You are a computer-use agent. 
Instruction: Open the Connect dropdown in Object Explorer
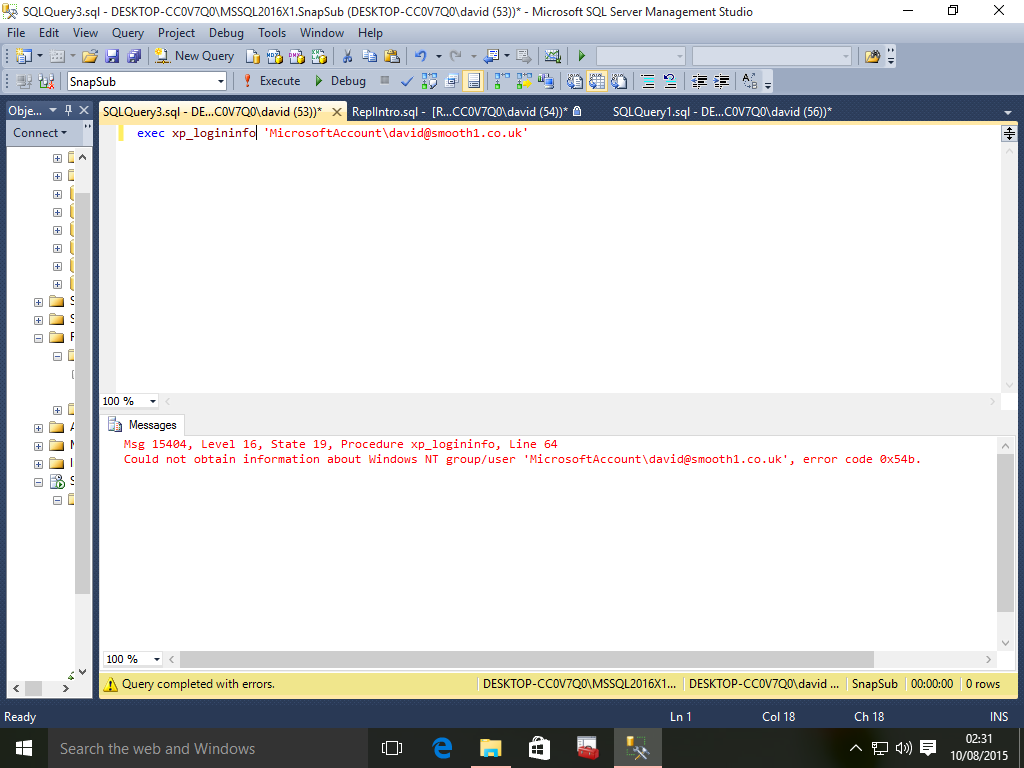click(x=40, y=133)
